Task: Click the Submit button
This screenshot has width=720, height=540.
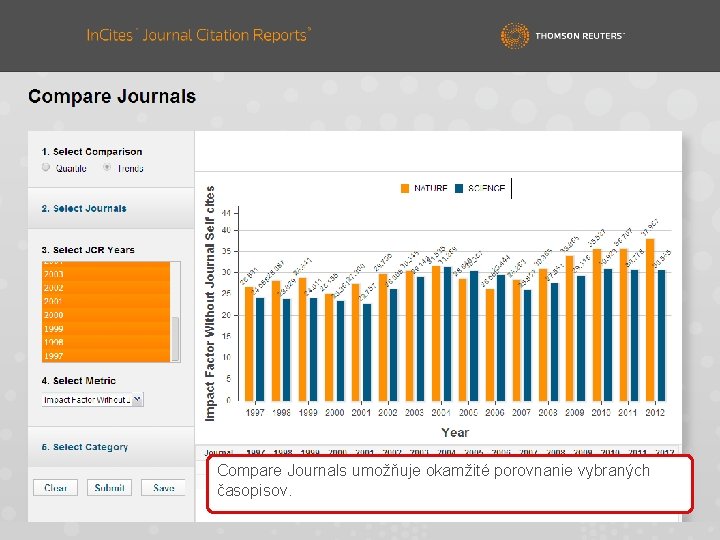Action: [x=109, y=488]
